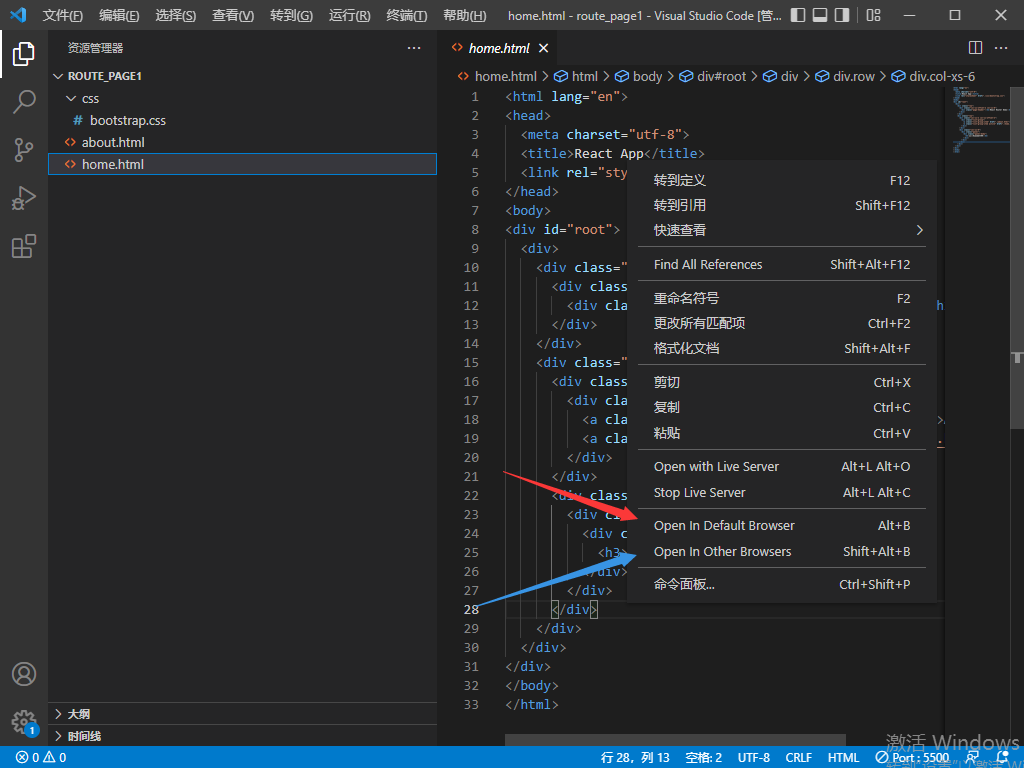Open the Run and Debug view
Screen dimensions: 1024x768
click(24, 198)
